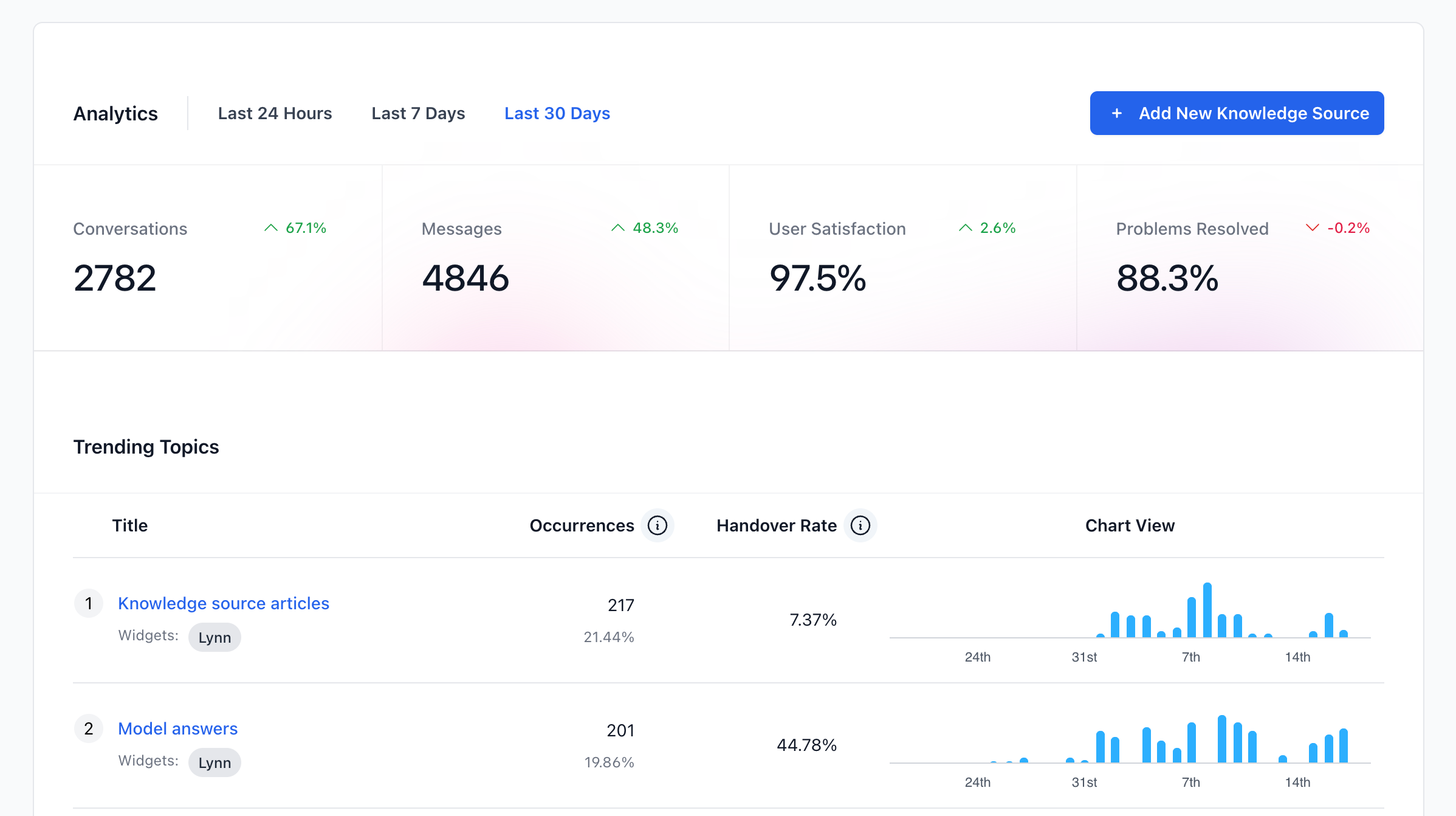Open the Last 30 Days tab
The height and width of the screenshot is (816, 1456).
[x=557, y=114]
